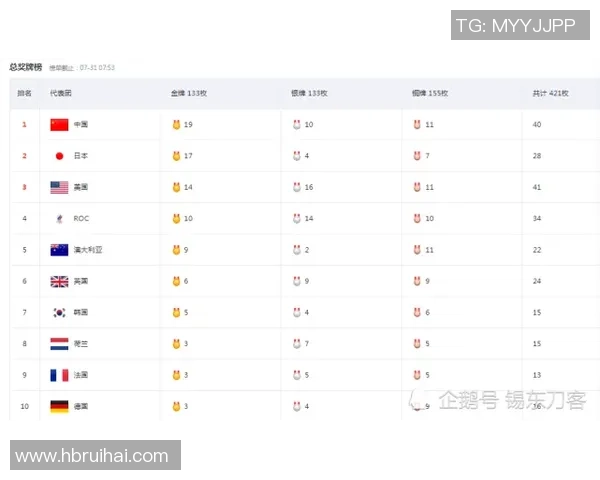Click the gold medal icon in China's row

click(176, 125)
